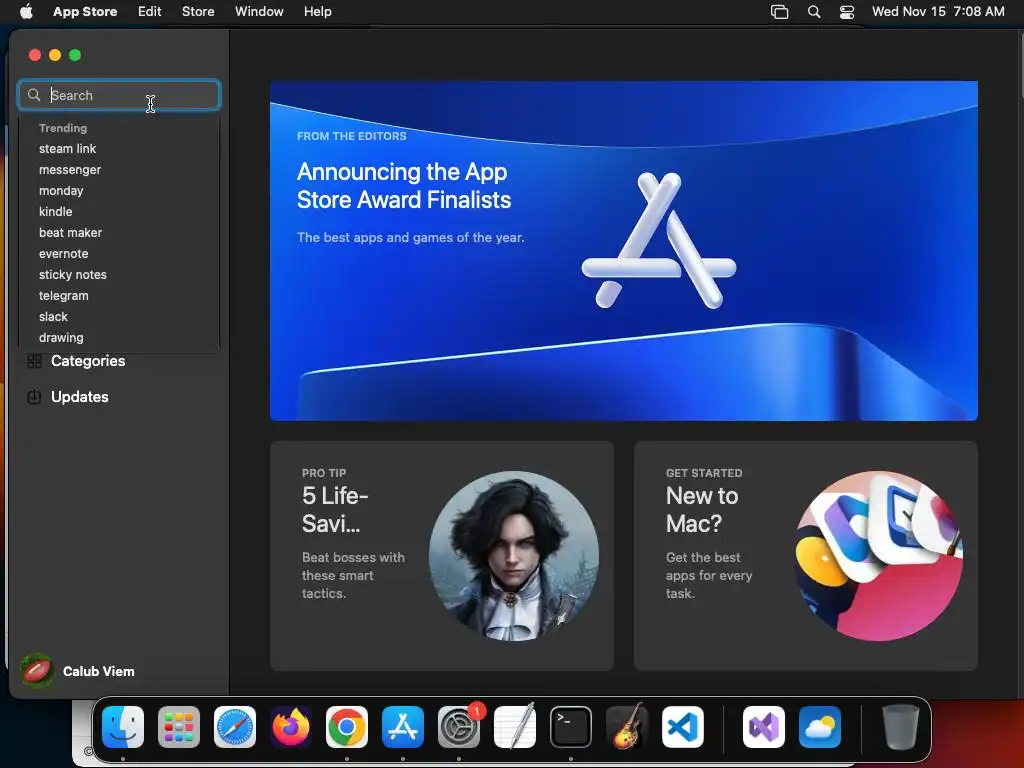This screenshot has height=768, width=1024.
Task: Open App Store Award Finalists banner
Action: pyautogui.click(x=624, y=251)
